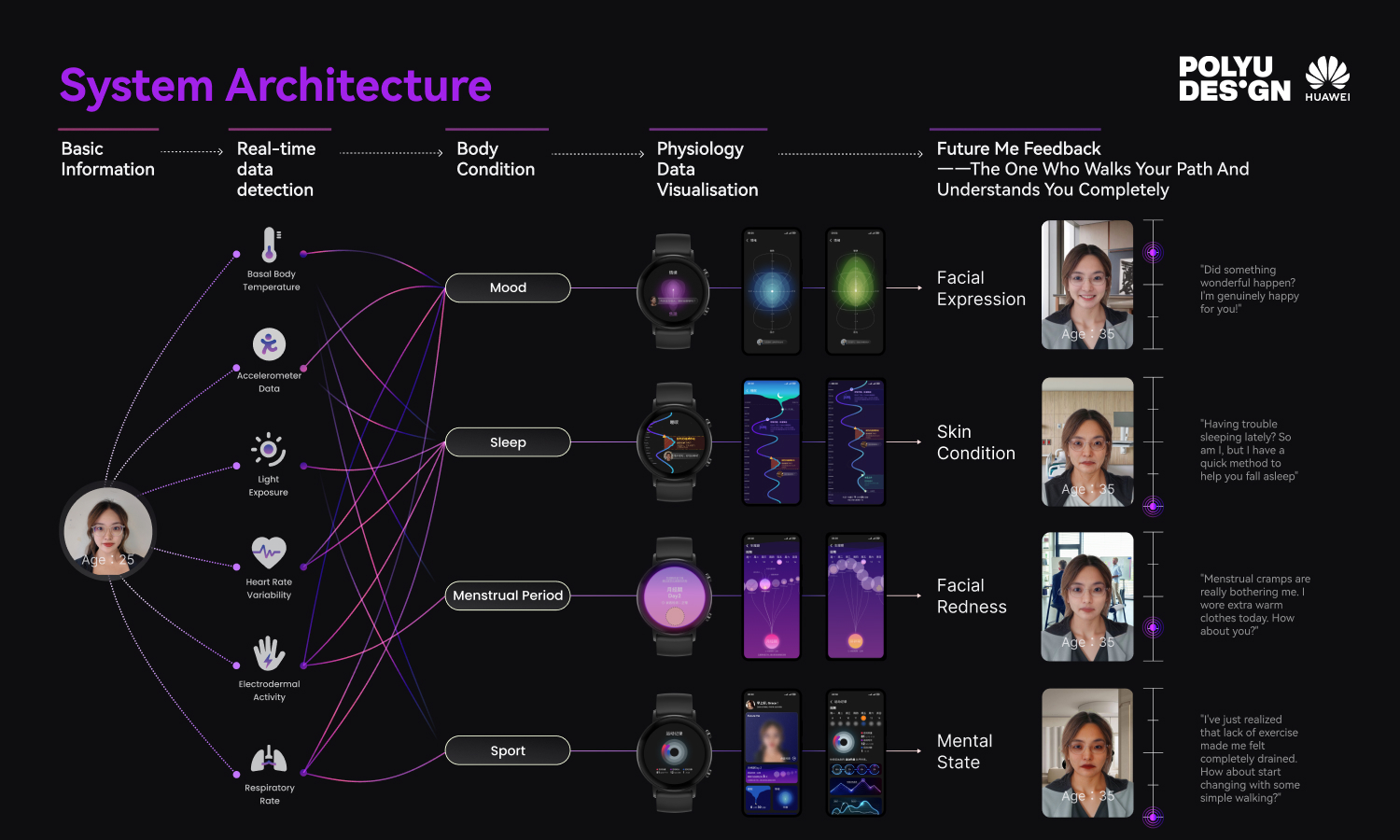The image size is (1400, 840).
Task: Select the Age 35 Facial Expression portrait
Action: tap(1087, 285)
